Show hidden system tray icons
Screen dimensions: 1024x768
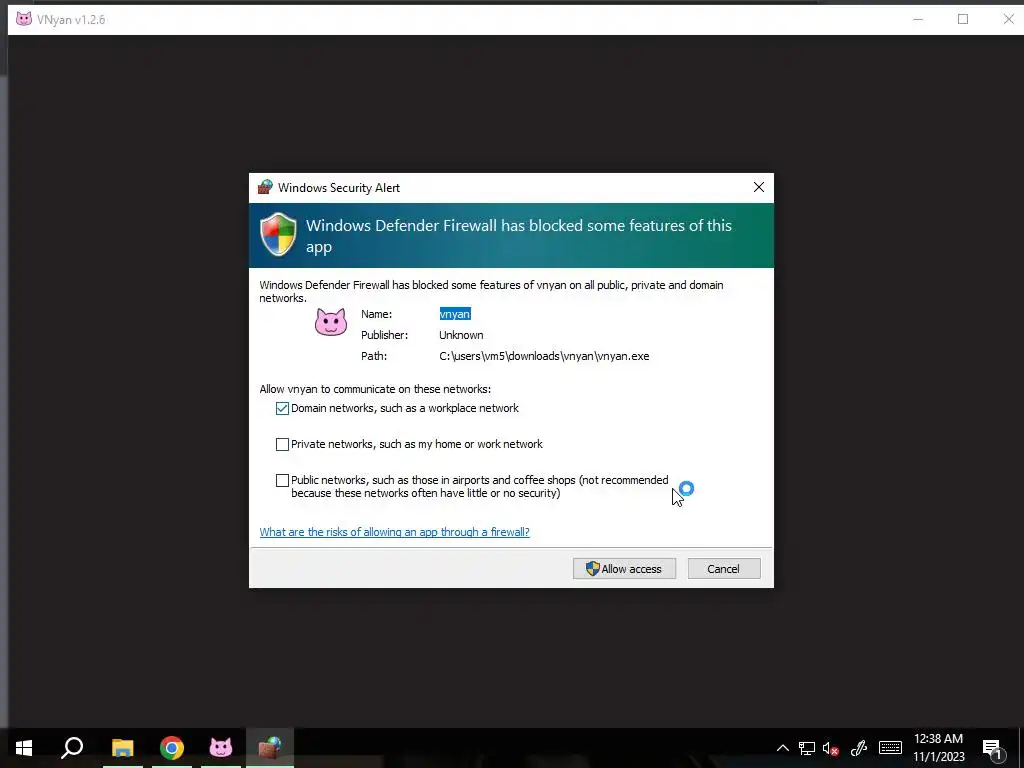coord(782,748)
